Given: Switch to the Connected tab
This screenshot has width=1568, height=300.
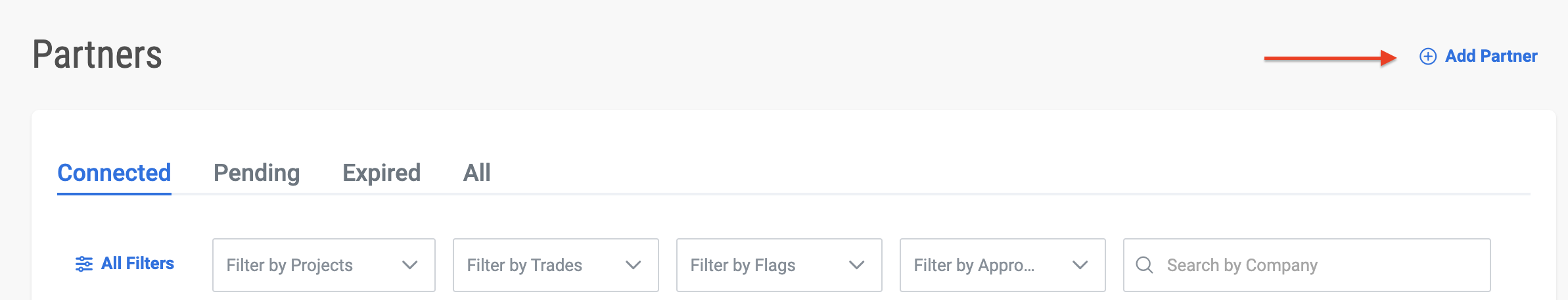Looking at the screenshot, I should [x=114, y=173].
